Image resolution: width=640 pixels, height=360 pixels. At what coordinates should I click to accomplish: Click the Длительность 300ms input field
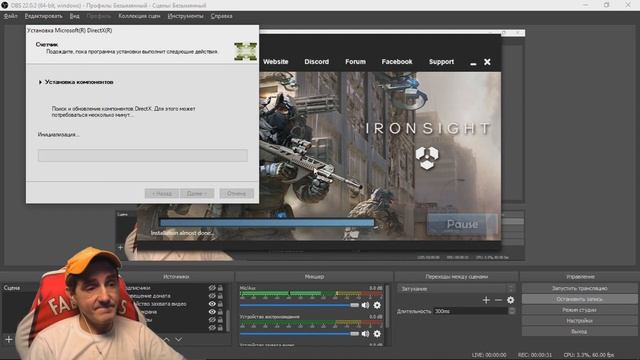tap(471, 311)
